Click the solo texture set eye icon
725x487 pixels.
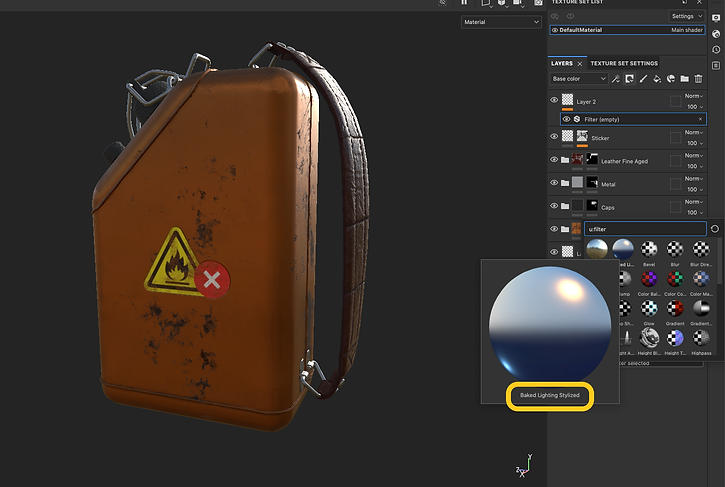coord(555,16)
